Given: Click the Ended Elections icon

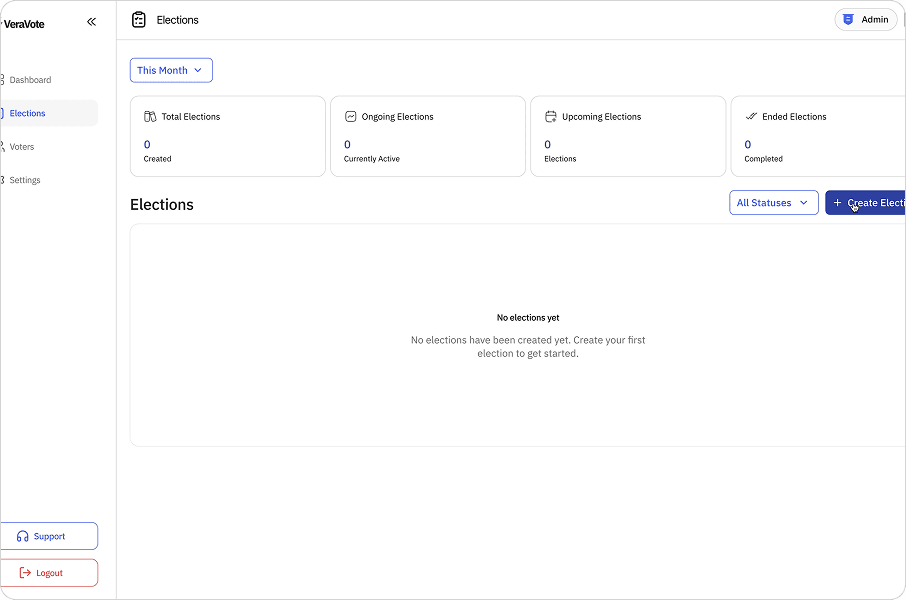Looking at the screenshot, I should [x=751, y=116].
